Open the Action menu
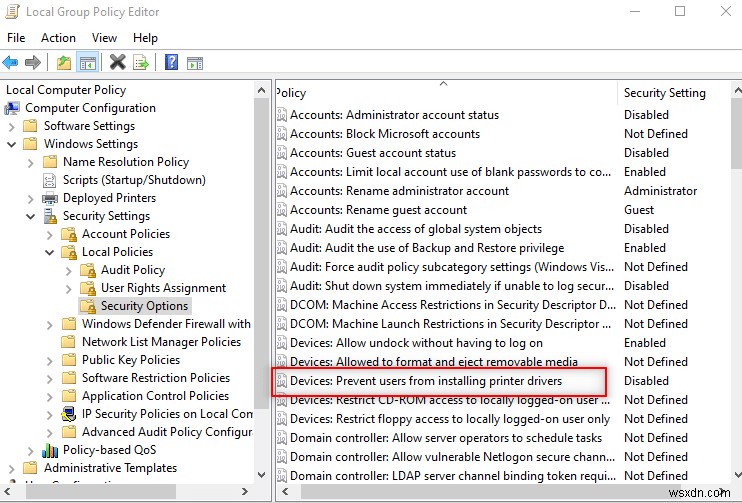This screenshot has height=503, width=742. pos(58,38)
